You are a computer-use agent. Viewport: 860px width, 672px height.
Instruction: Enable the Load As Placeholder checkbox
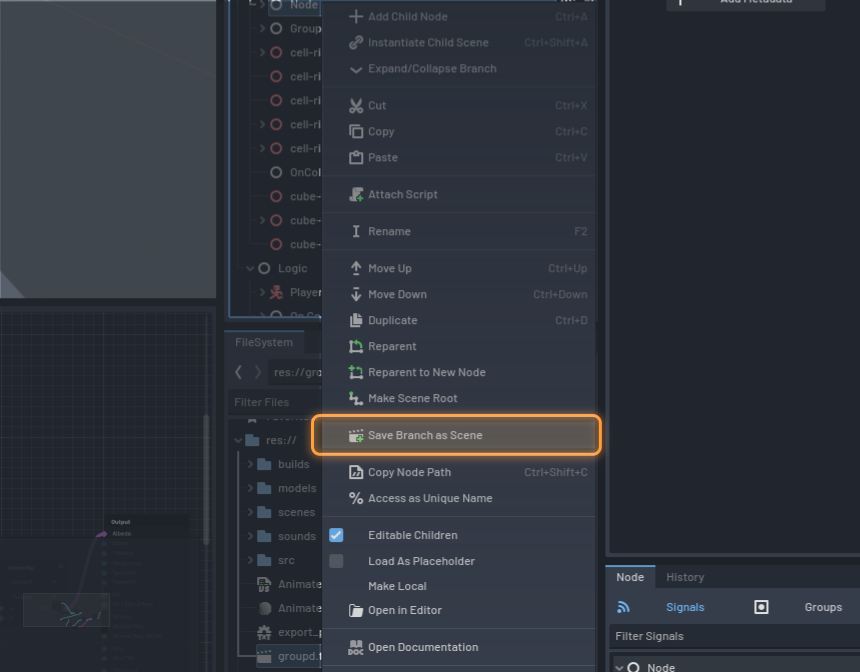[337, 561]
